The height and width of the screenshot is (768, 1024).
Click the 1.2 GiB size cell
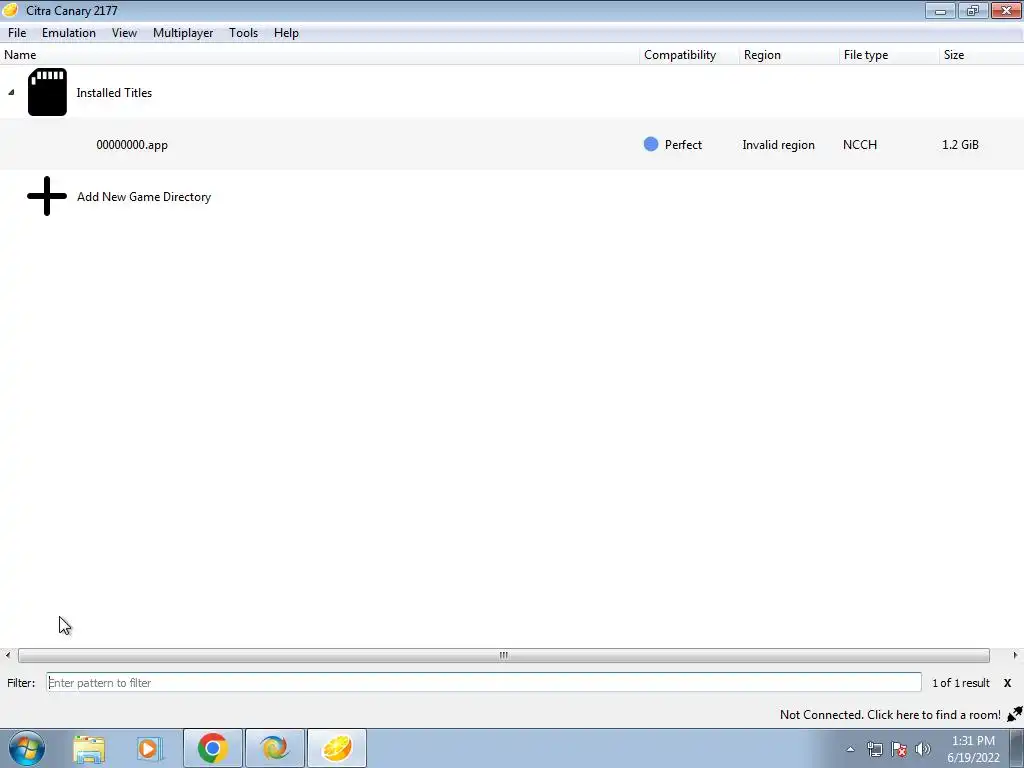pos(960,145)
